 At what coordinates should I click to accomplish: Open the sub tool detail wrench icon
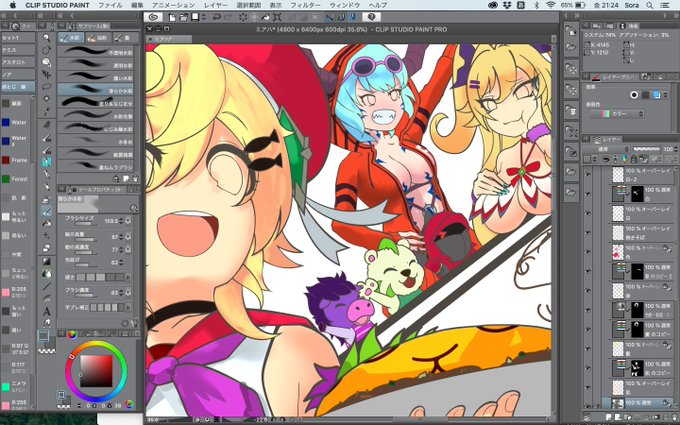coord(135,323)
